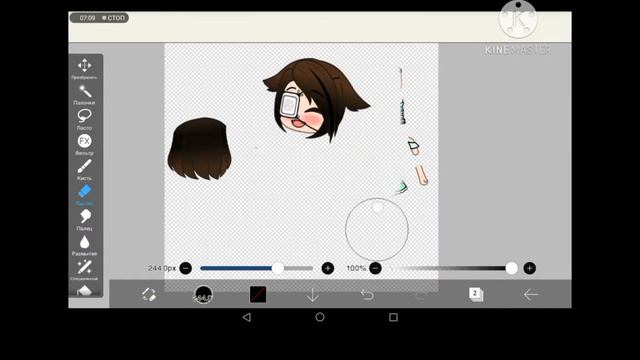Viewport: 640px width, 360px height.
Task: Tap the Android back navigation button
Action: click(247, 317)
